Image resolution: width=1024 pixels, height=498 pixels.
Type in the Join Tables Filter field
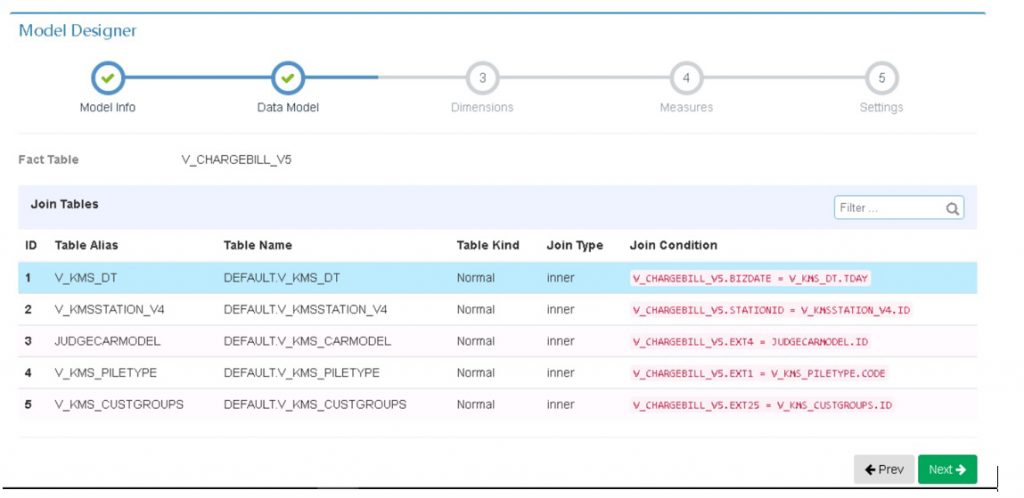(x=888, y=208)
